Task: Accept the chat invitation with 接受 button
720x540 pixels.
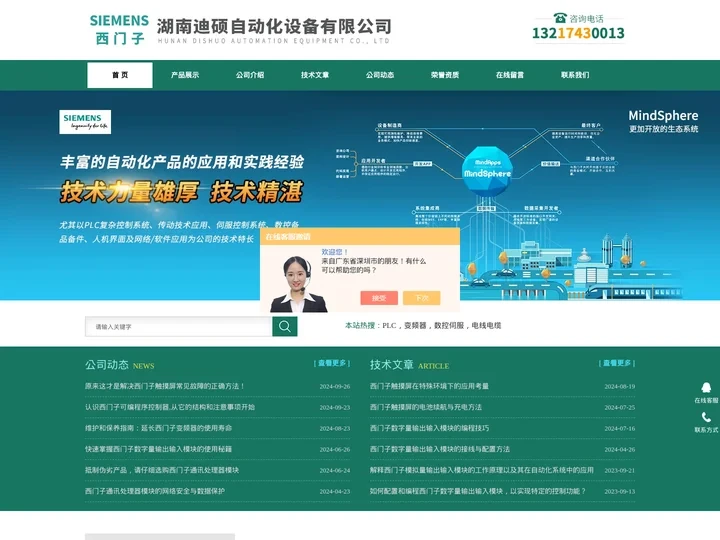Action: point(379,298)
